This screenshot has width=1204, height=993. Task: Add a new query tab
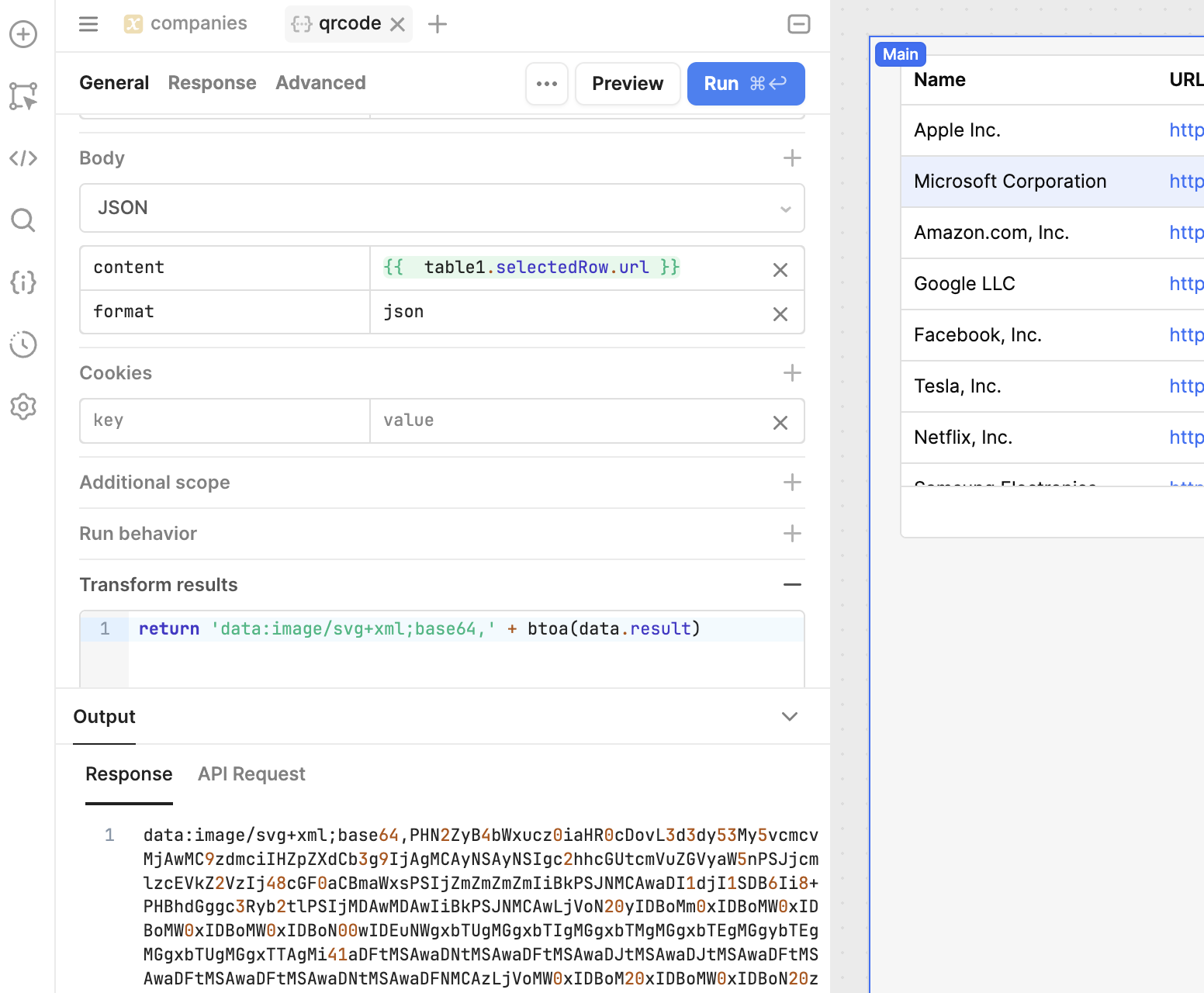point(438,25)
